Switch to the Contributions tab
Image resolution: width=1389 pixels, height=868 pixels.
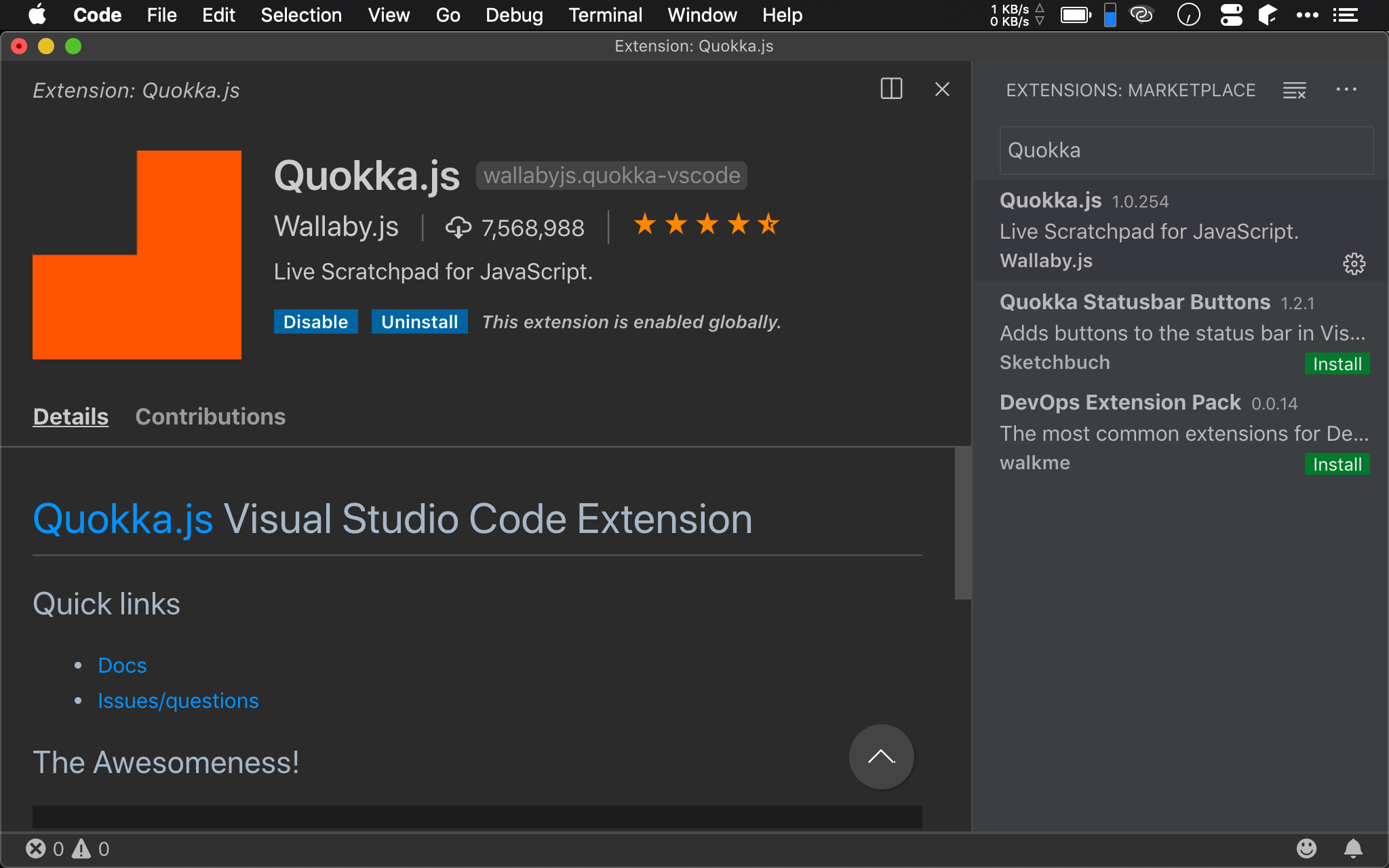210,416
